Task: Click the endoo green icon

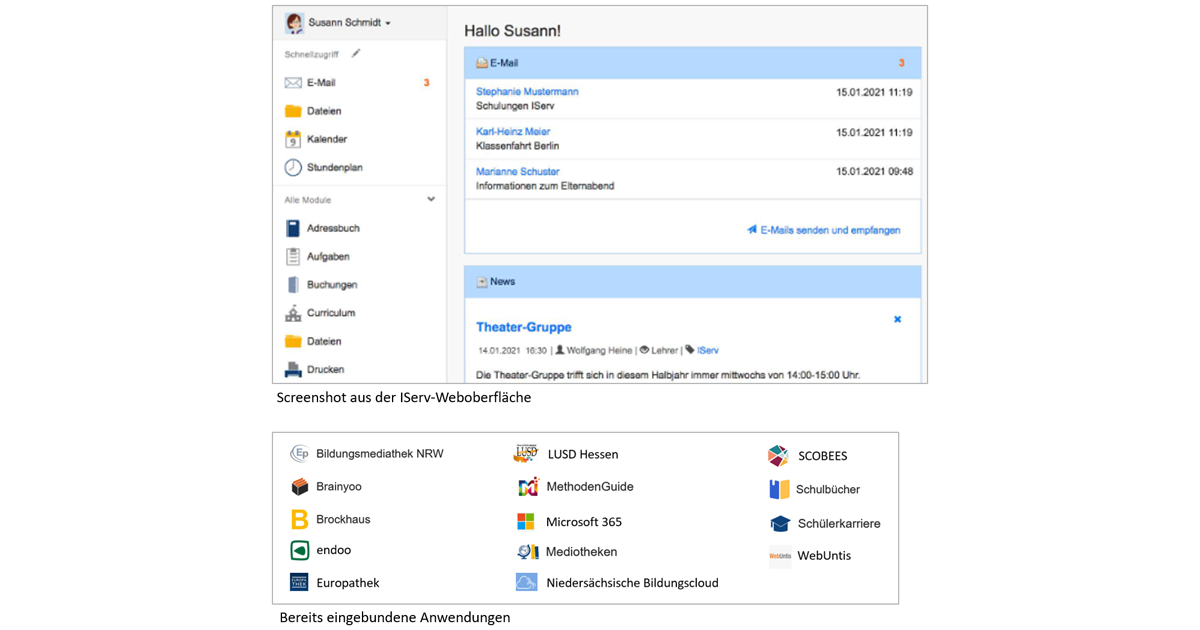Action: pos(299,550)
